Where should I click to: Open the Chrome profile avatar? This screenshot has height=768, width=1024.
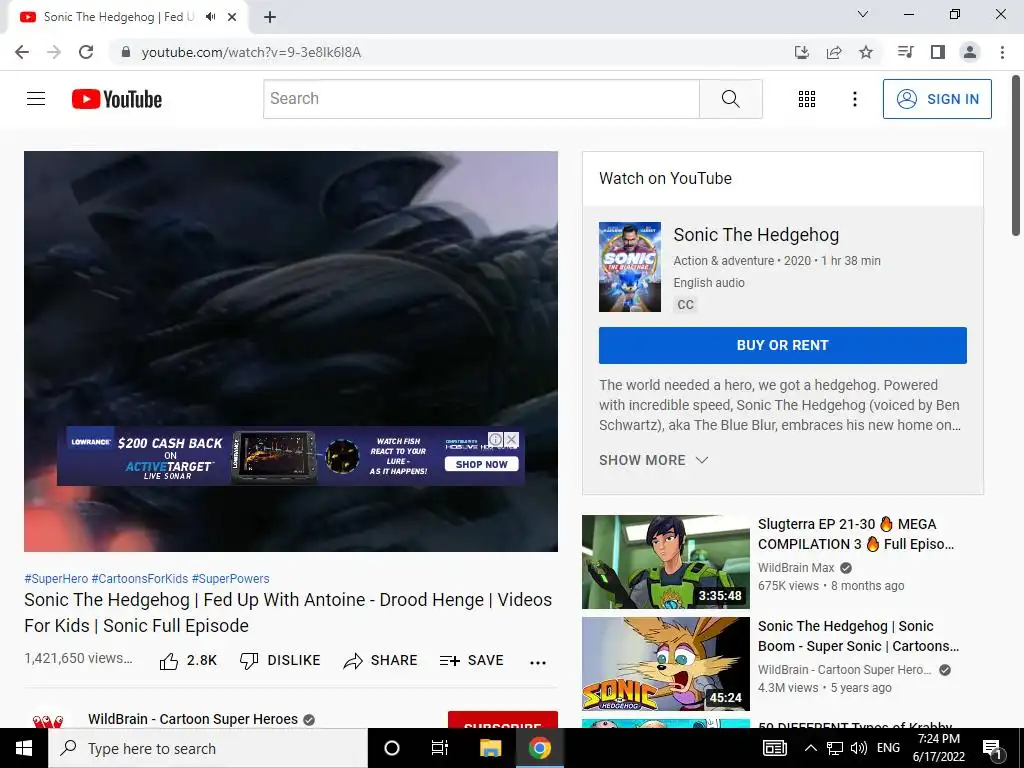pos(970,52)
